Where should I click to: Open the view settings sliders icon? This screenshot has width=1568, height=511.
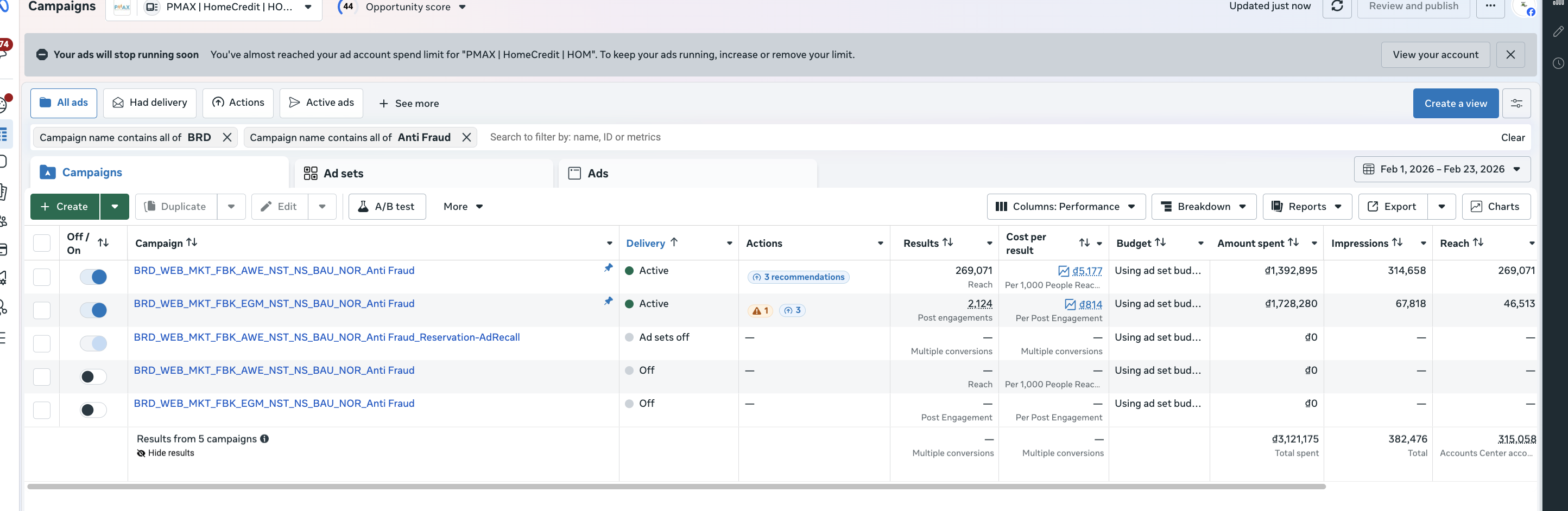coord(1516,104)
